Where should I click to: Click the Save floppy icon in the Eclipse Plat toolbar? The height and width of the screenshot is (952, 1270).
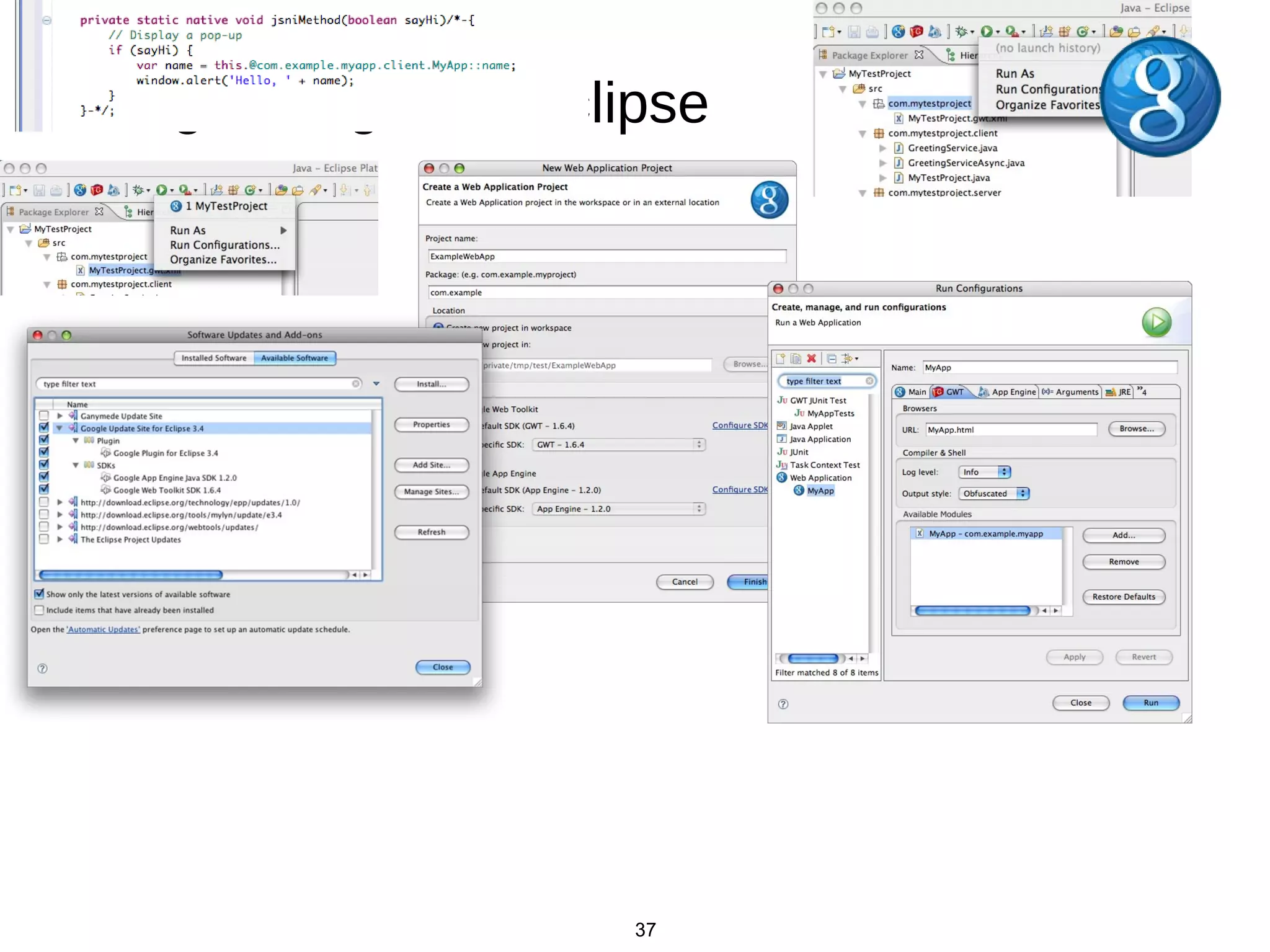(39, 190)
